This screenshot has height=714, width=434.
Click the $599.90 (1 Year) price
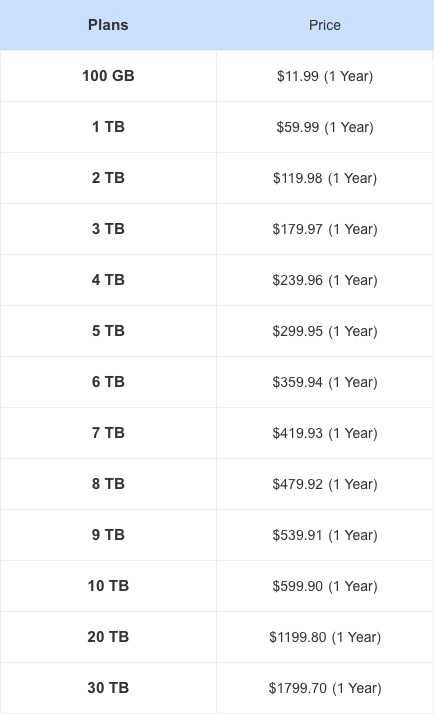[x=325, y=586]
